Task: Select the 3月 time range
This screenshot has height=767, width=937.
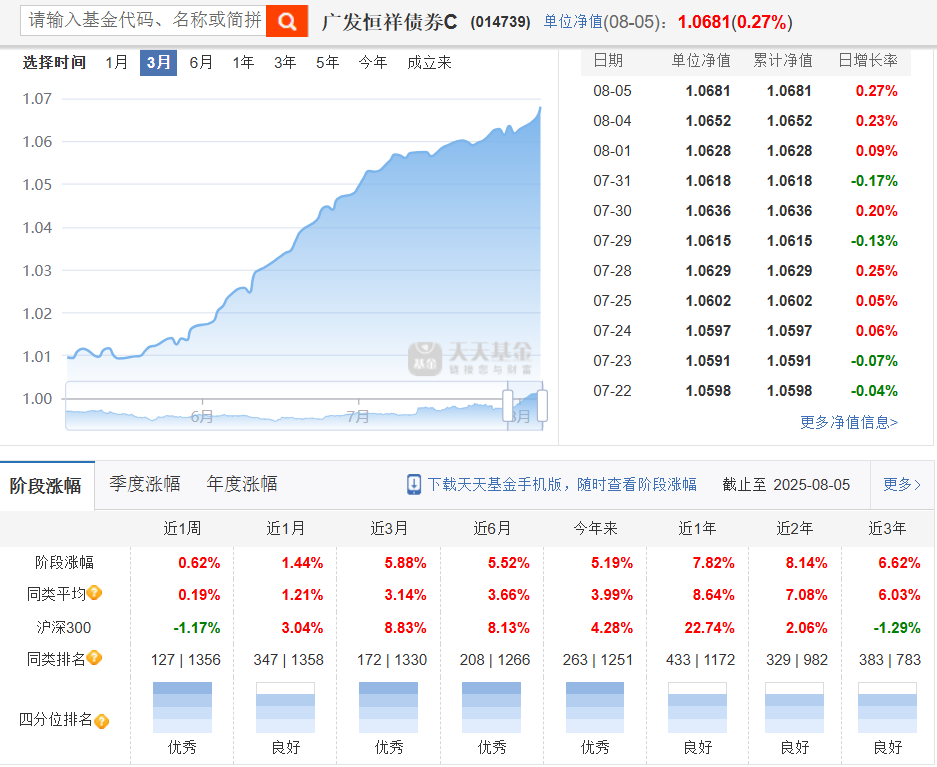Action: pos(158,62)
